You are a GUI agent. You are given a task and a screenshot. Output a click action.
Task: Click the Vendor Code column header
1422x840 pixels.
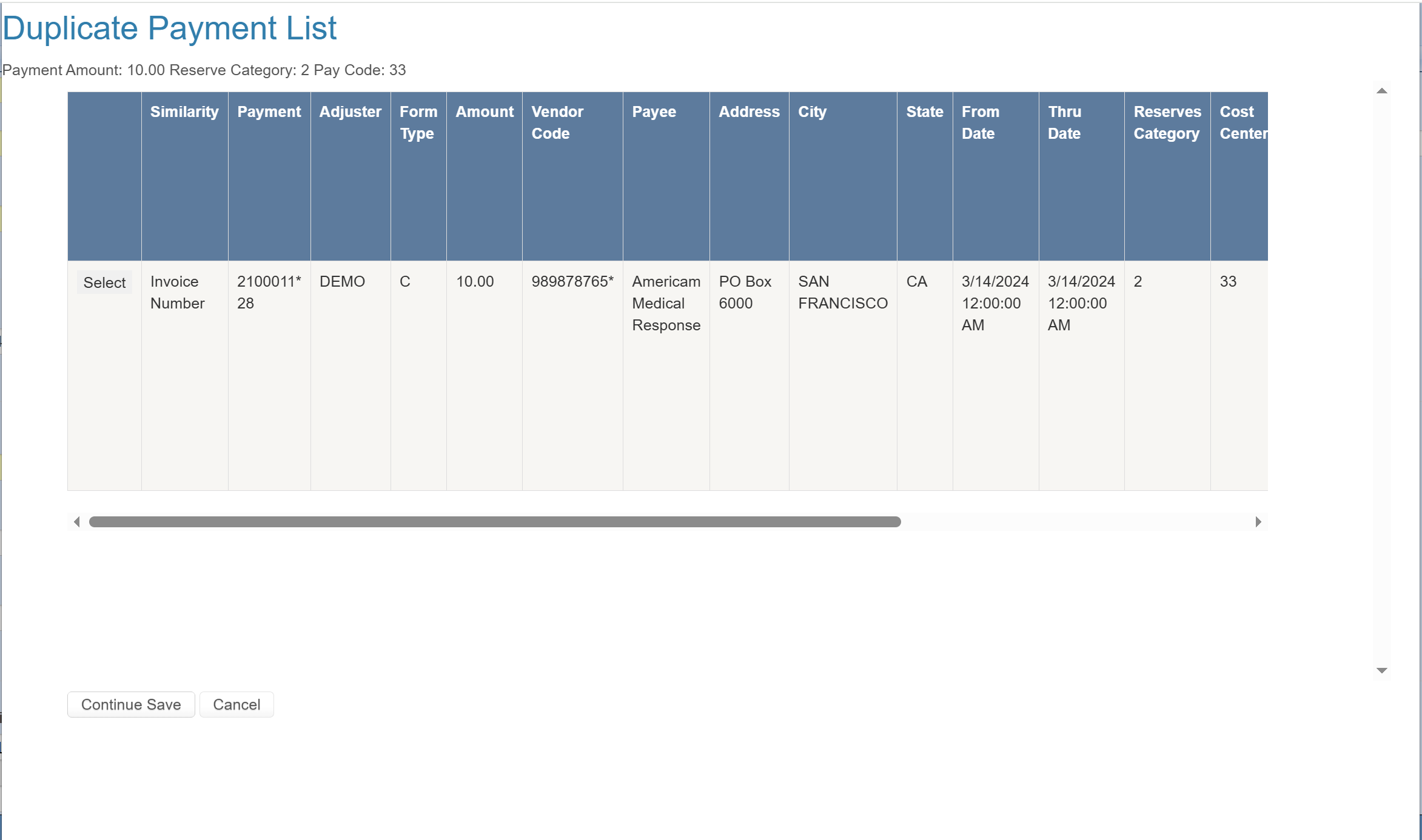[557, 122]
